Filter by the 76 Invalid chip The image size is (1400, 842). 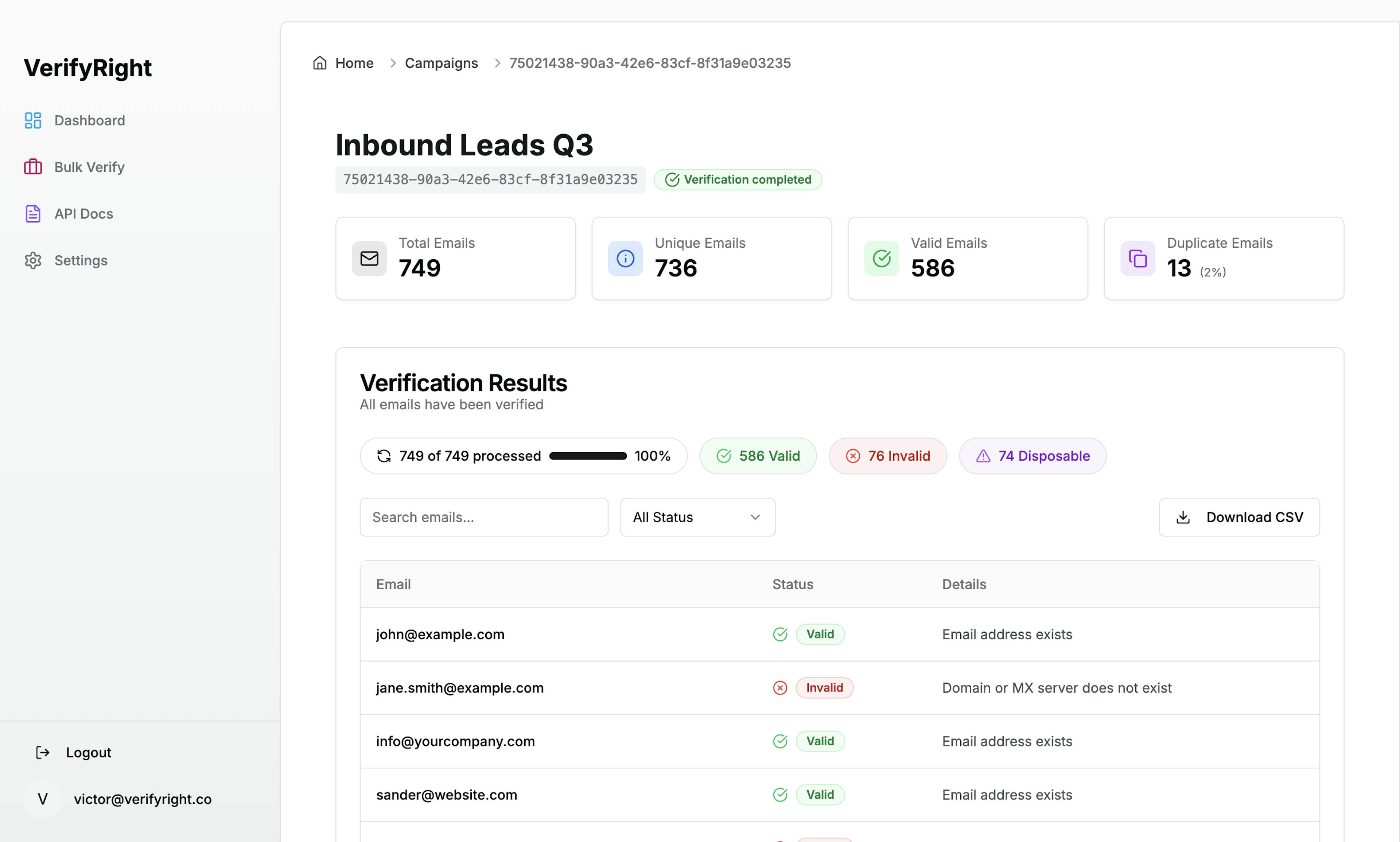pos(888,456)
